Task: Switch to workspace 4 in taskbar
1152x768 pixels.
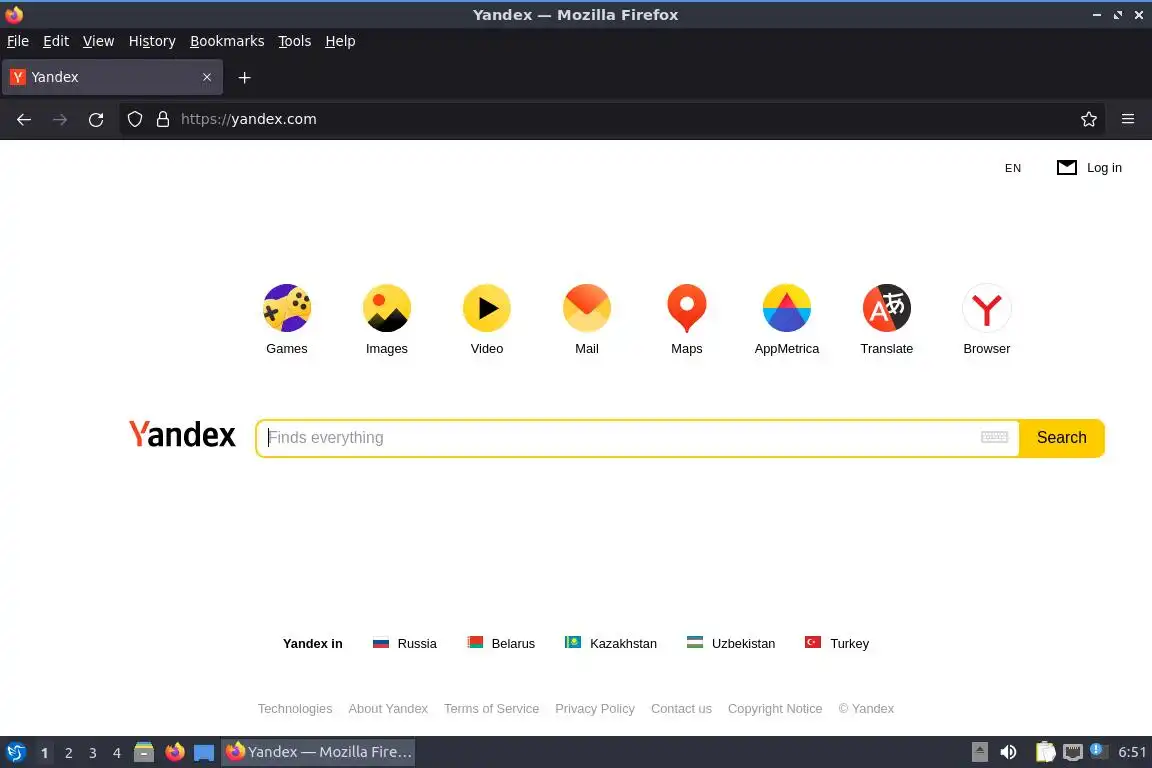Action: [x=117, y=753]
